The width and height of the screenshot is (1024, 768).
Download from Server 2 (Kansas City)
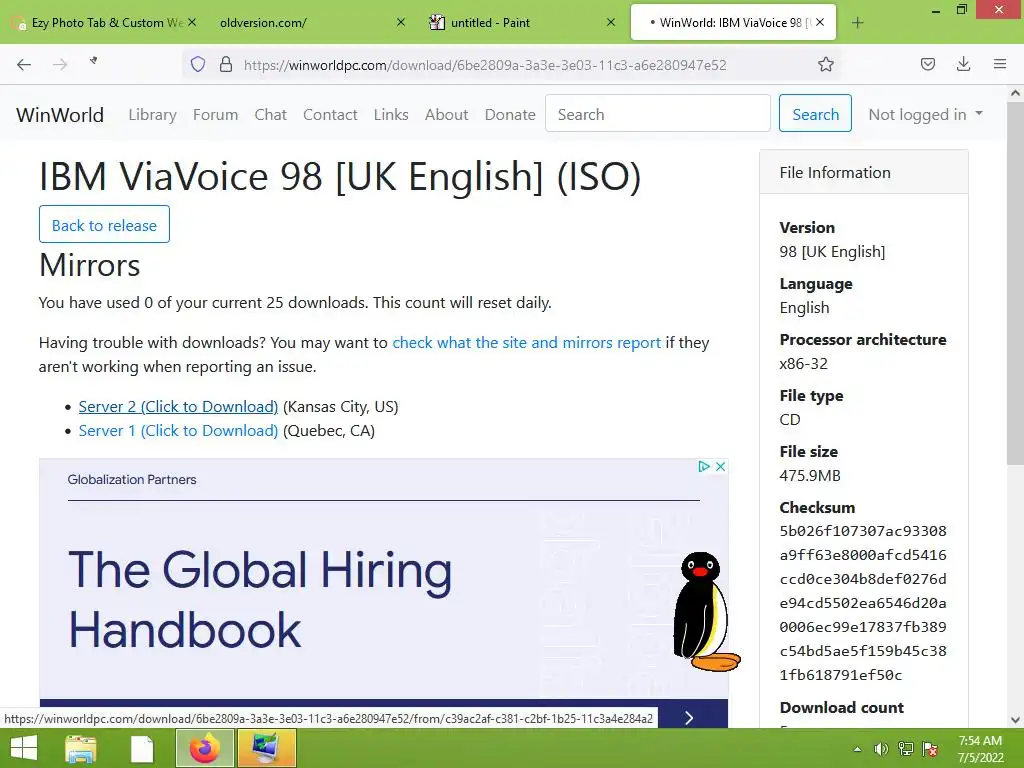(x=178, y=406)
